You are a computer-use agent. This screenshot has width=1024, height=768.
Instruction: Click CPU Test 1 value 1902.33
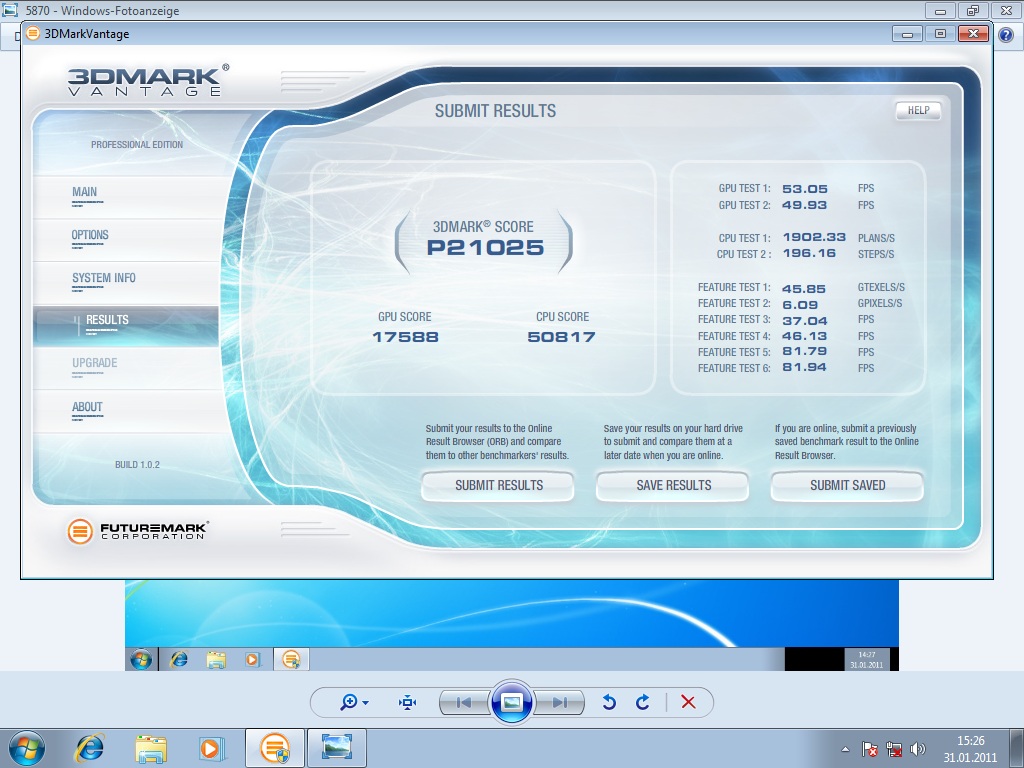[814, 237]
